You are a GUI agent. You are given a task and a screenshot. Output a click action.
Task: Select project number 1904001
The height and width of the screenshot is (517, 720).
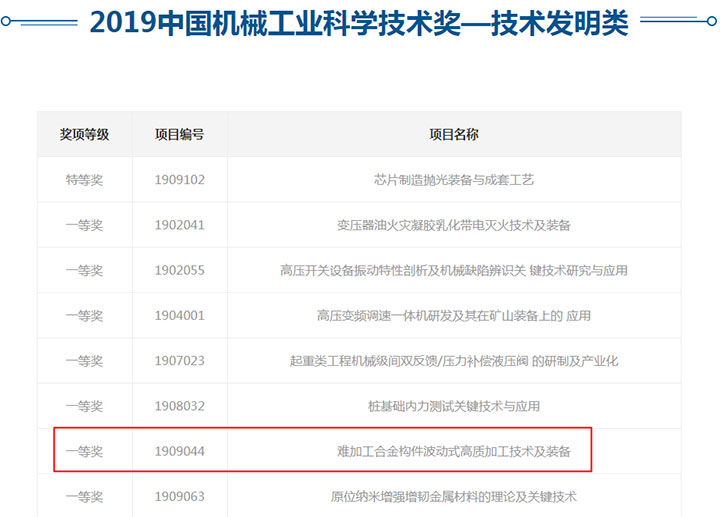[x=180, y=316]
